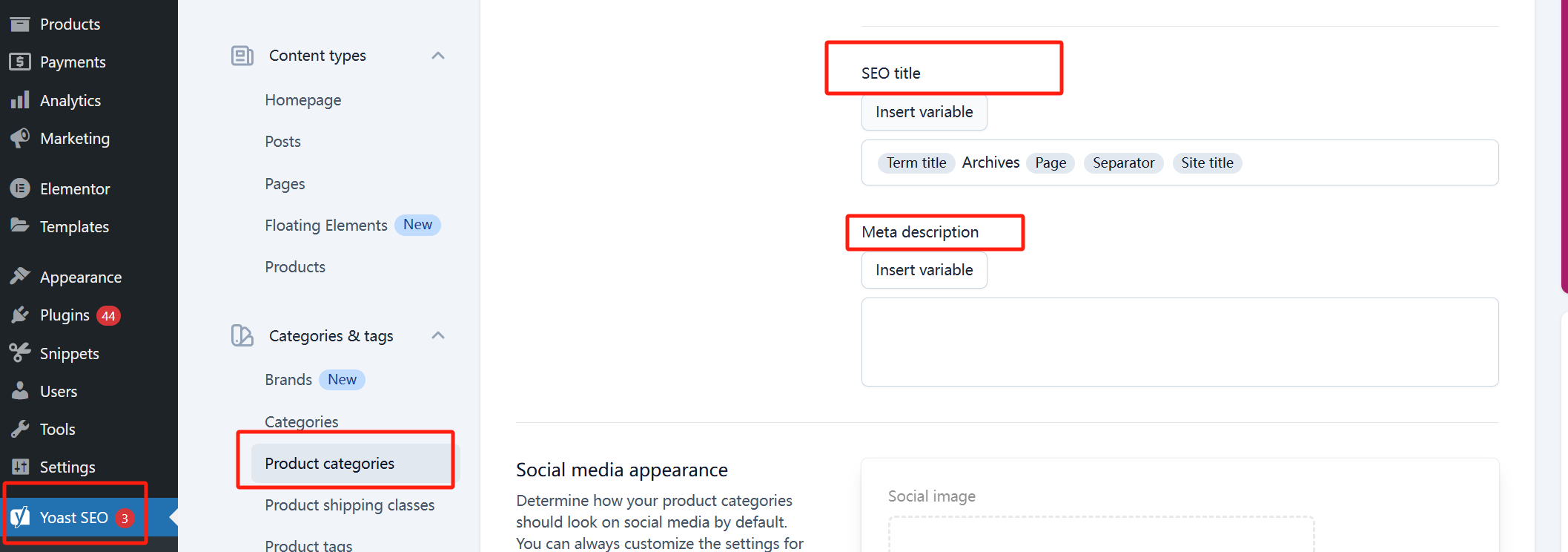Click the Elementor icon in sidebar
The image size is (1568, 552).
pos(20,188)
